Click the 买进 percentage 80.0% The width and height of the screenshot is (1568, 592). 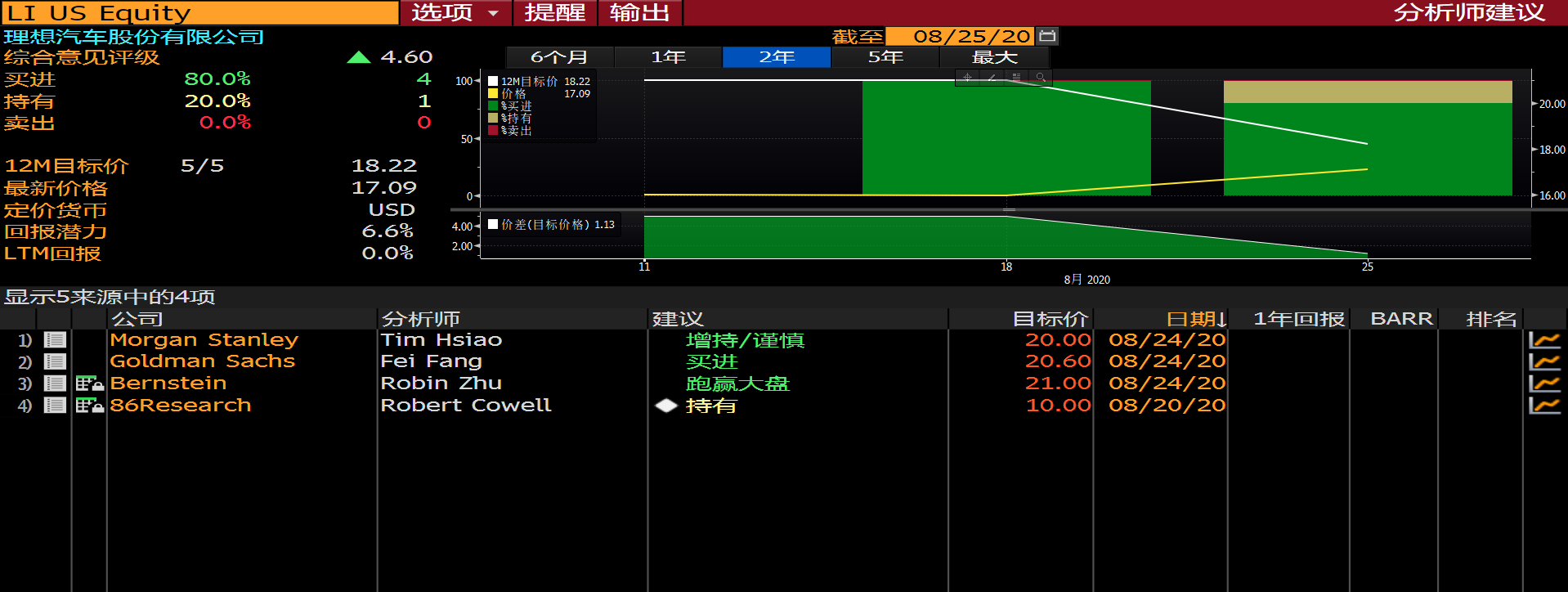click(x=217, y=79)
